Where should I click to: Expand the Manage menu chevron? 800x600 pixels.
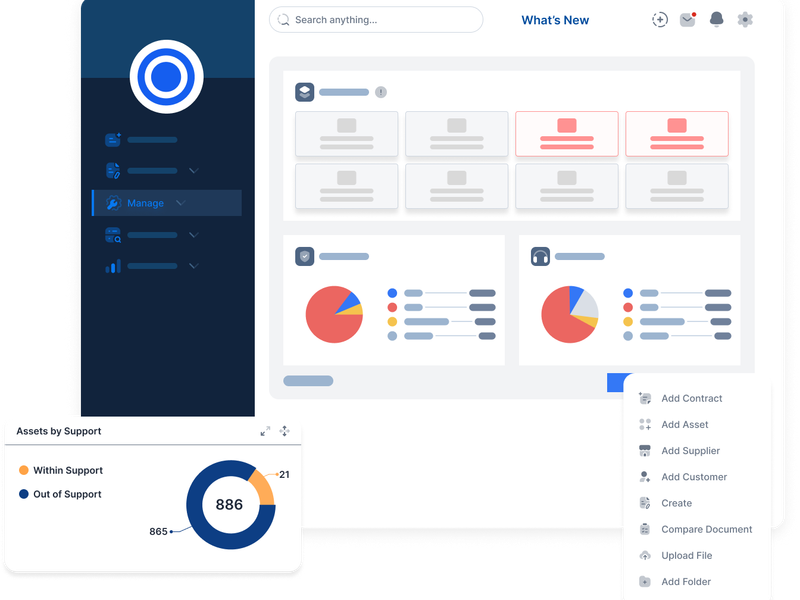point(180,203)
